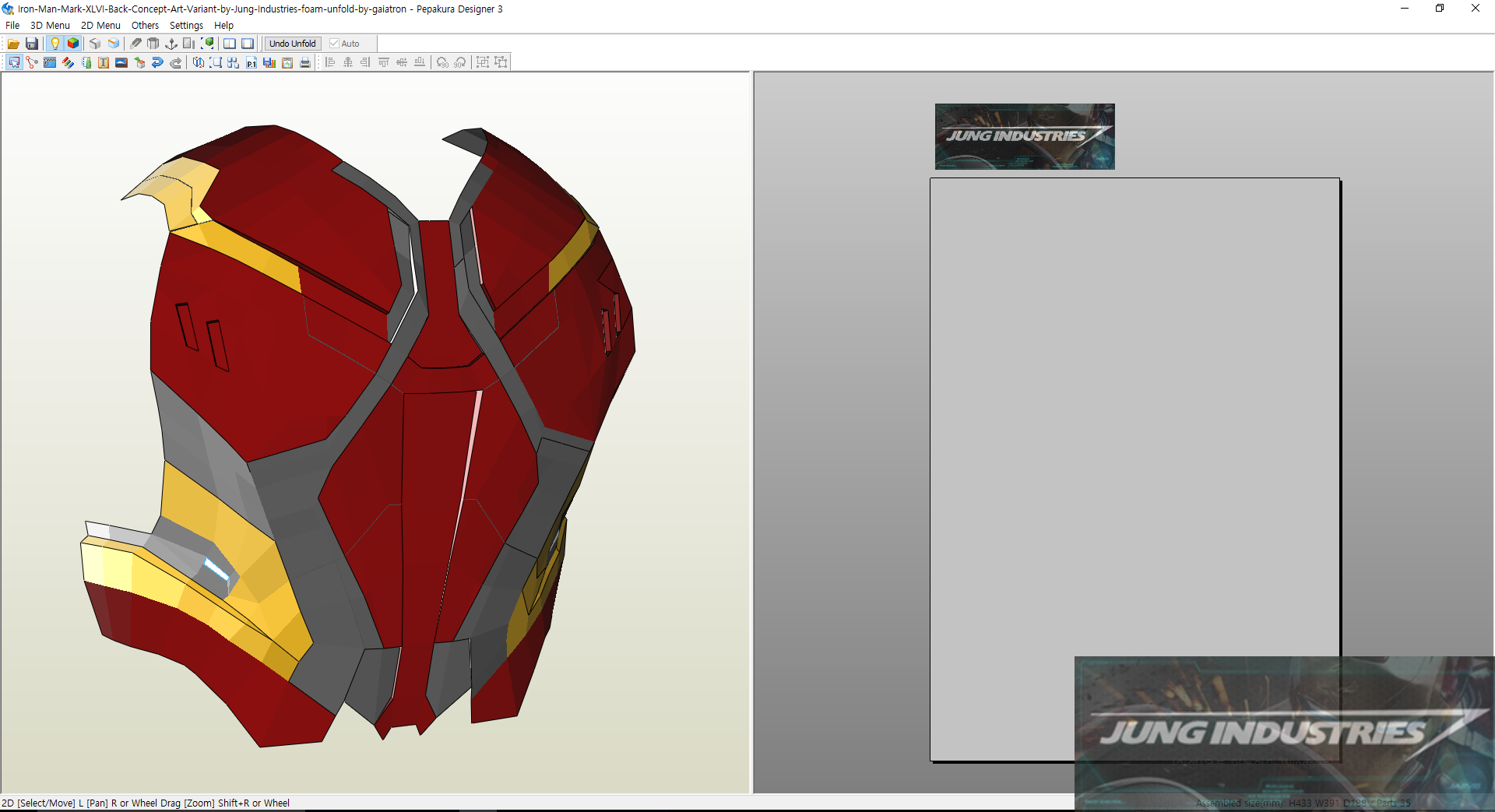Click the cube with red arrow icon
The width and height of the screenshot is (1495, 812).
139,62
